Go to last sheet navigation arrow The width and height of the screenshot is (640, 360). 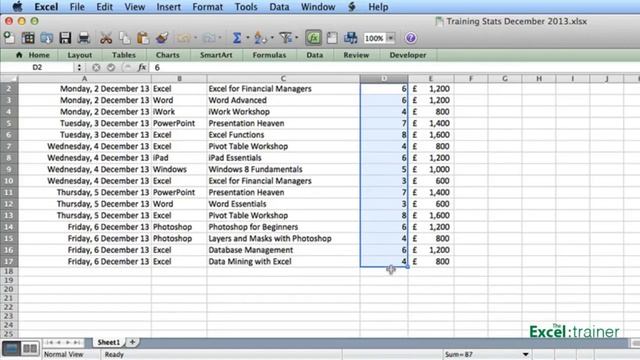point(77,342)
